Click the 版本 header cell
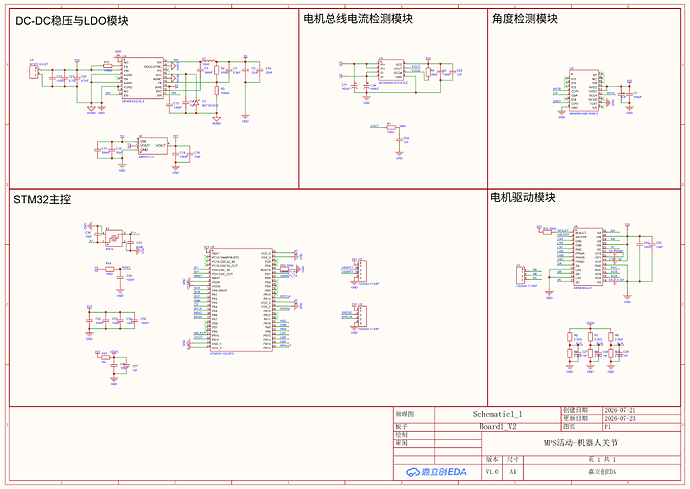 (x=492, y=460)
